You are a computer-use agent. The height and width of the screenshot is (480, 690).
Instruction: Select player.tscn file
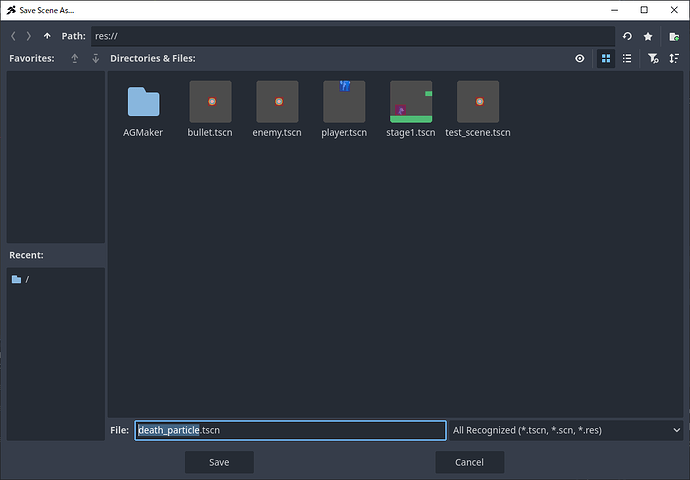(x=344, y=110)
